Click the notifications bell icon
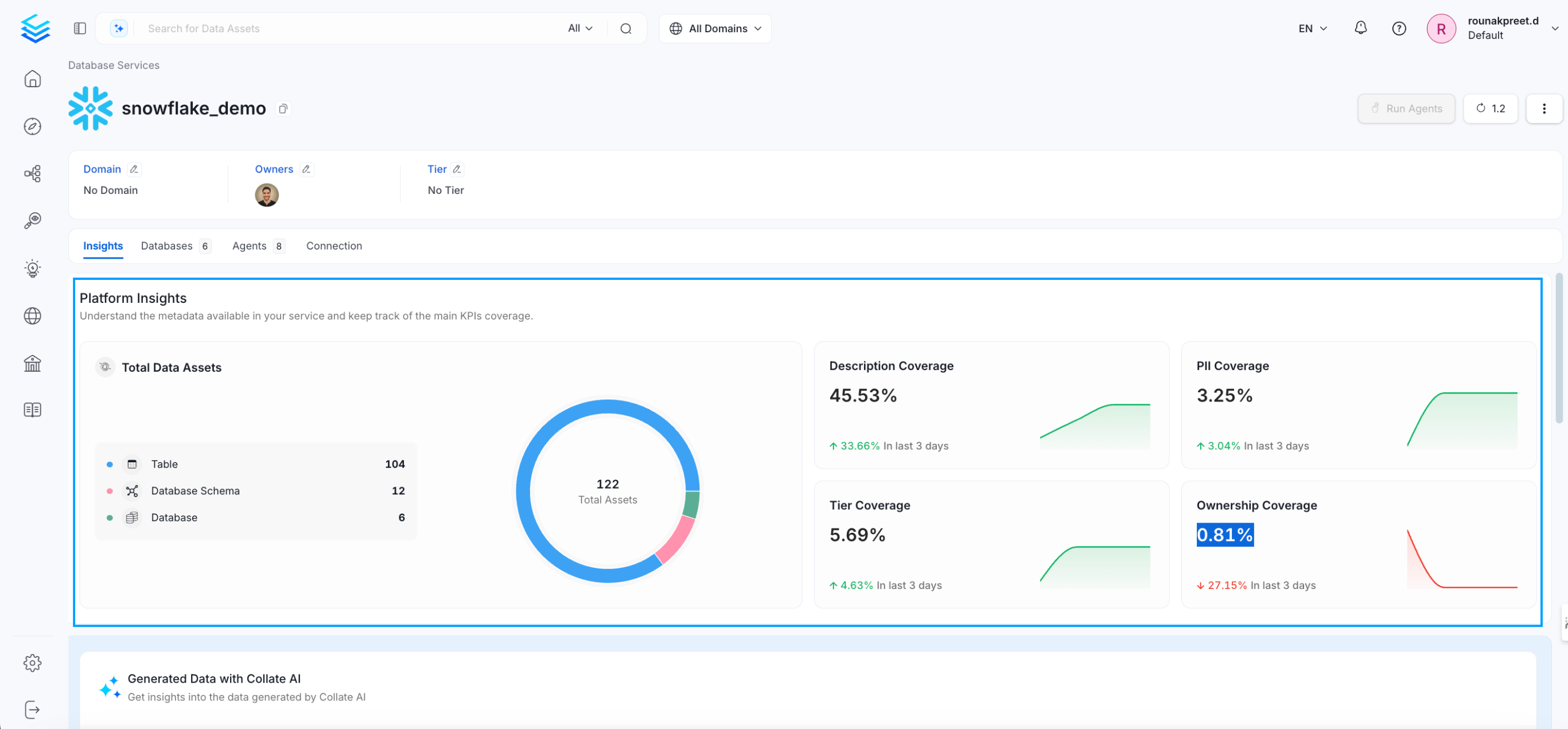Viewport: 1568px width, 729px height. [1360, 28]
